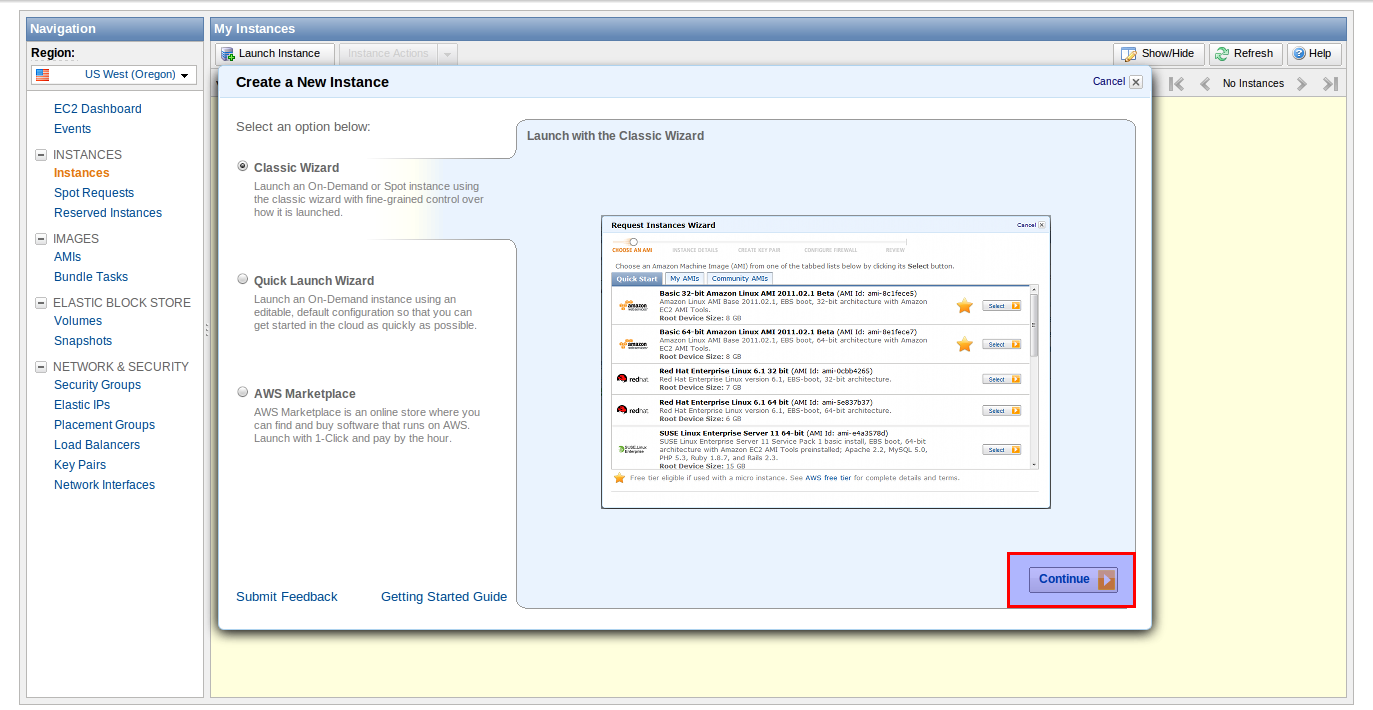Select the Quick Launch Wizard radio button
This screenshot has height=710, width=1373.
tap(243, 280)
